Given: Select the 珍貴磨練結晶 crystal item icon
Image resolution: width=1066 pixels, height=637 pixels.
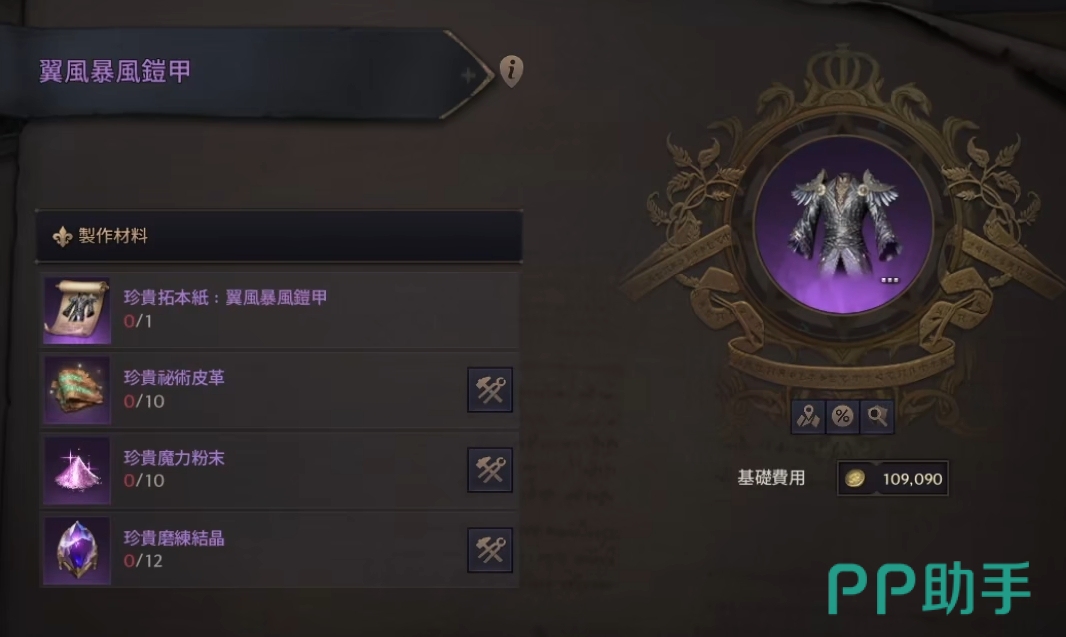Looking at the screenshot, I should click(77, 551).
